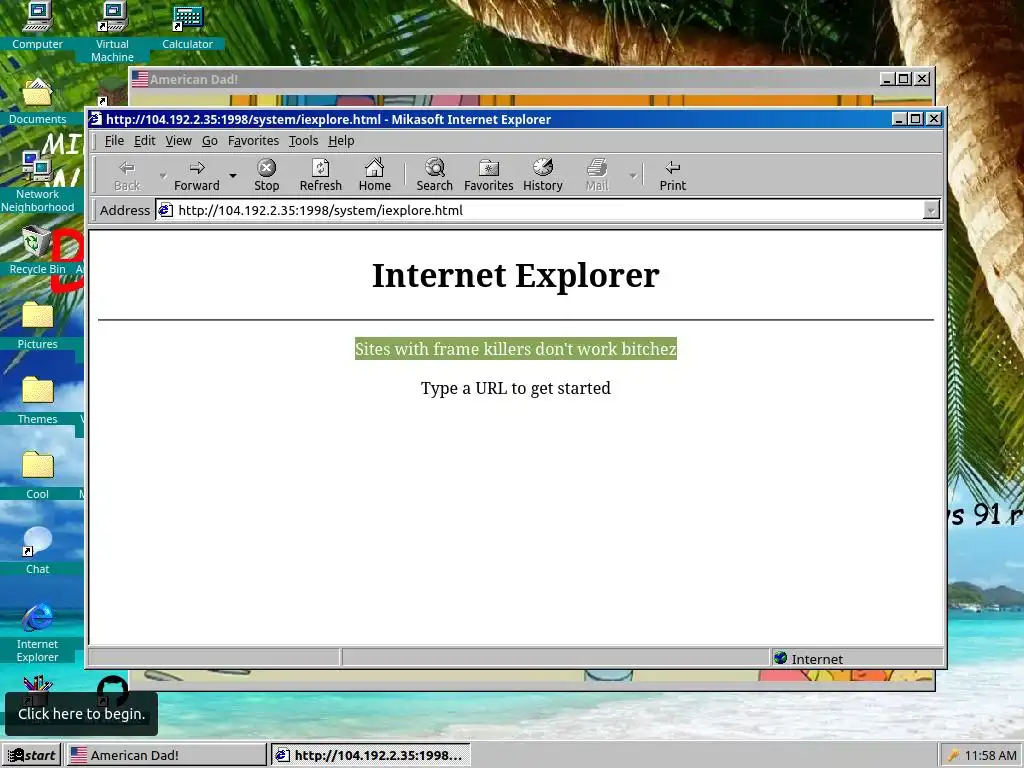Click the 'Internet Explorer' page heading
The image size is (1024, 768).
516,276
